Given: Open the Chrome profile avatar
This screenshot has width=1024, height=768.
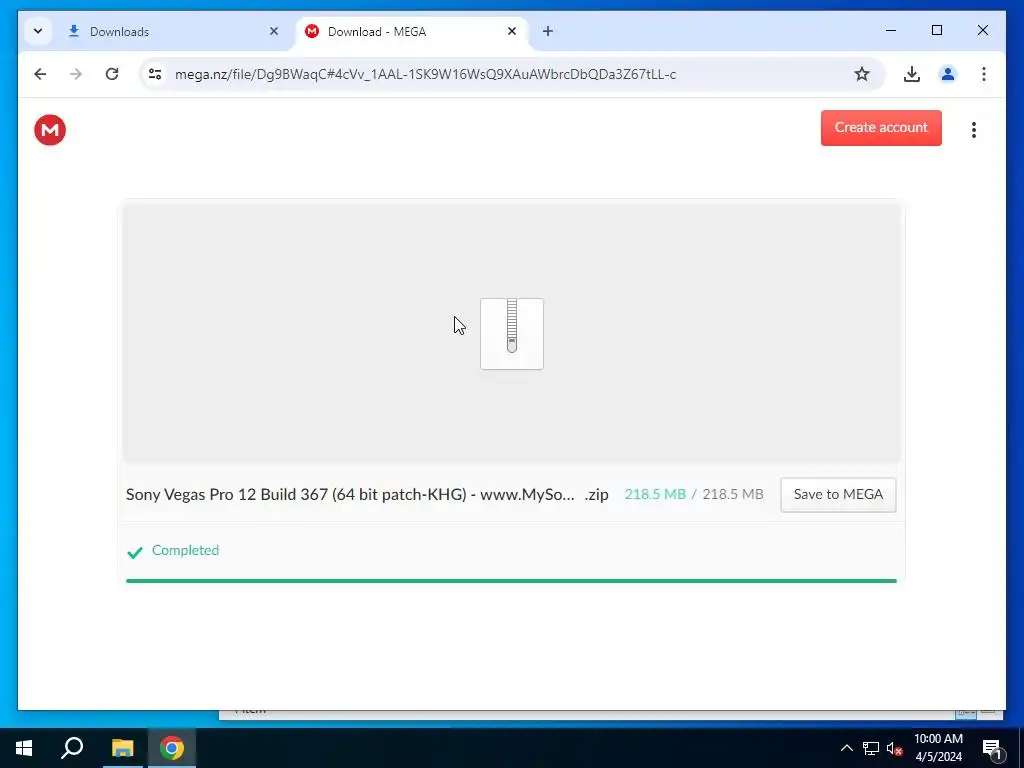Looking at the screenshot, I should (x=948, y=74).
